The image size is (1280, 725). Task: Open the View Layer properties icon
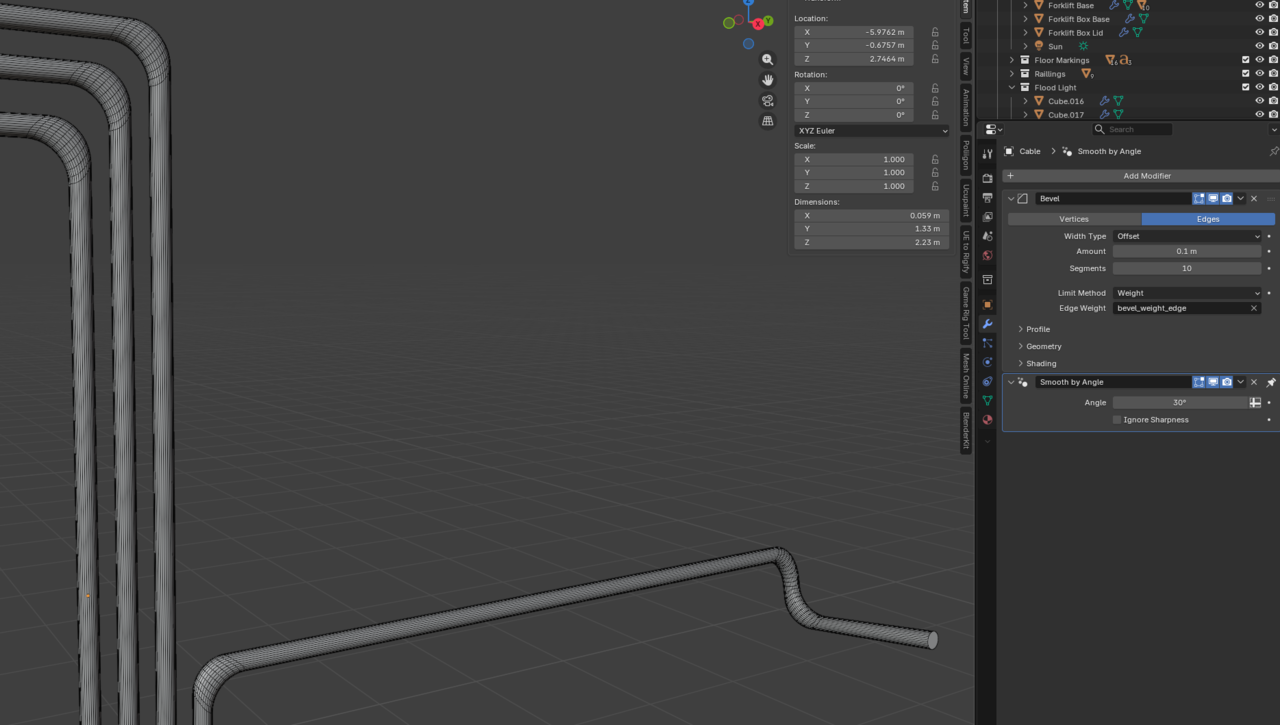point(987,217)
